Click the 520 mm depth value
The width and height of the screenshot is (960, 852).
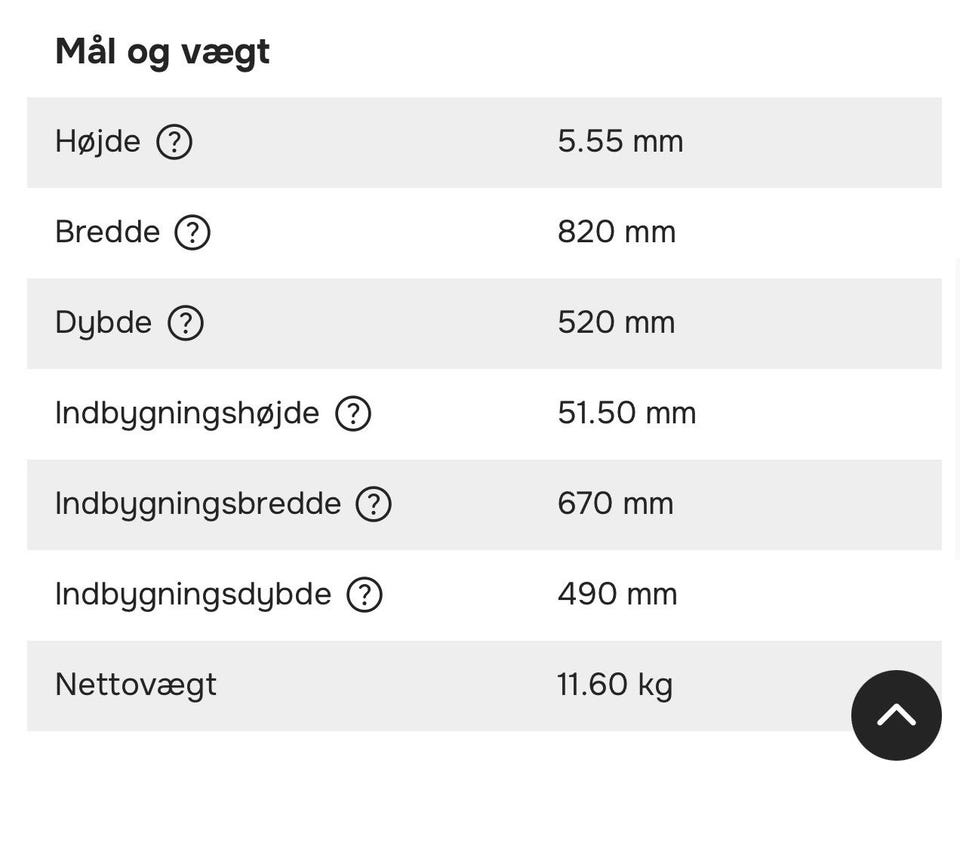pyautogui.click(x=616, y=323)
